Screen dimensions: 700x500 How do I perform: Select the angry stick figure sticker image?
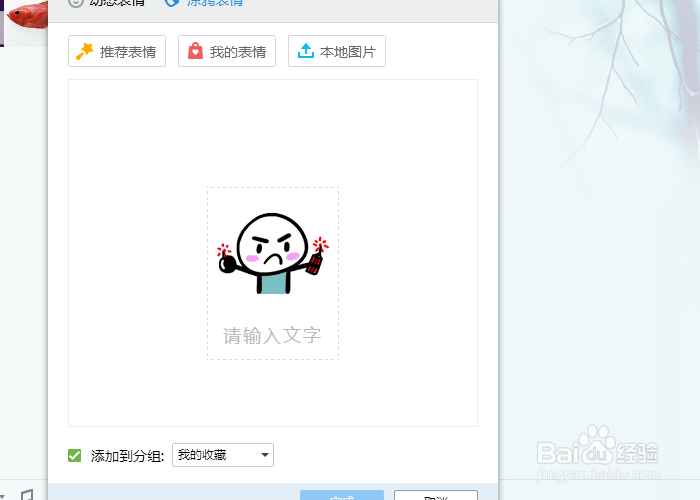point(273,254)
